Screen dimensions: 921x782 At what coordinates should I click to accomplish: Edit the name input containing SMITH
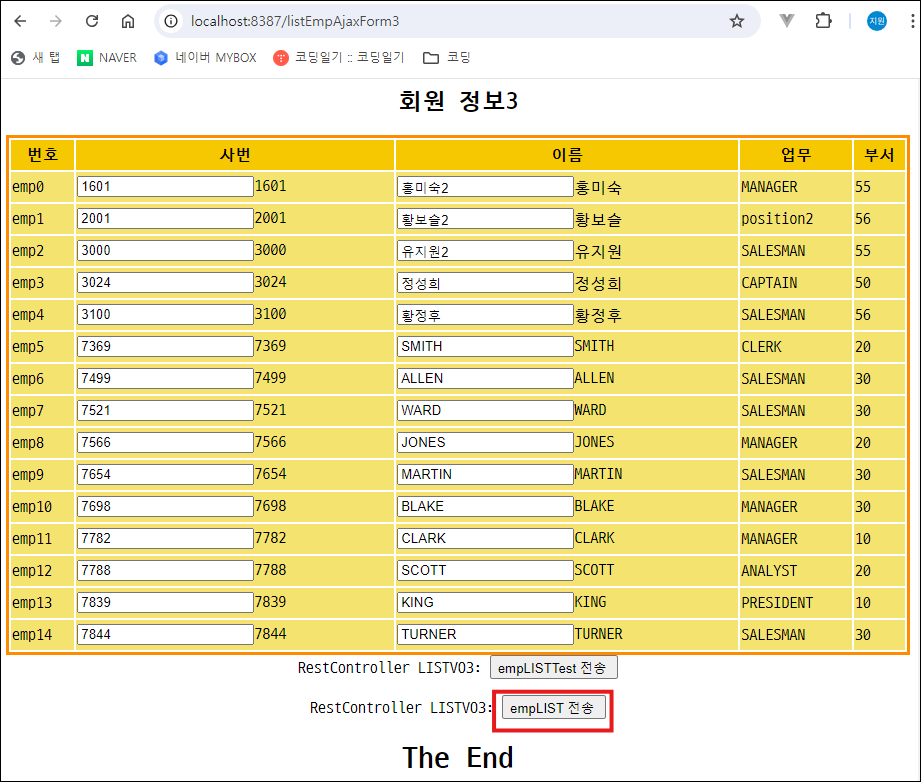pos(485,347)
